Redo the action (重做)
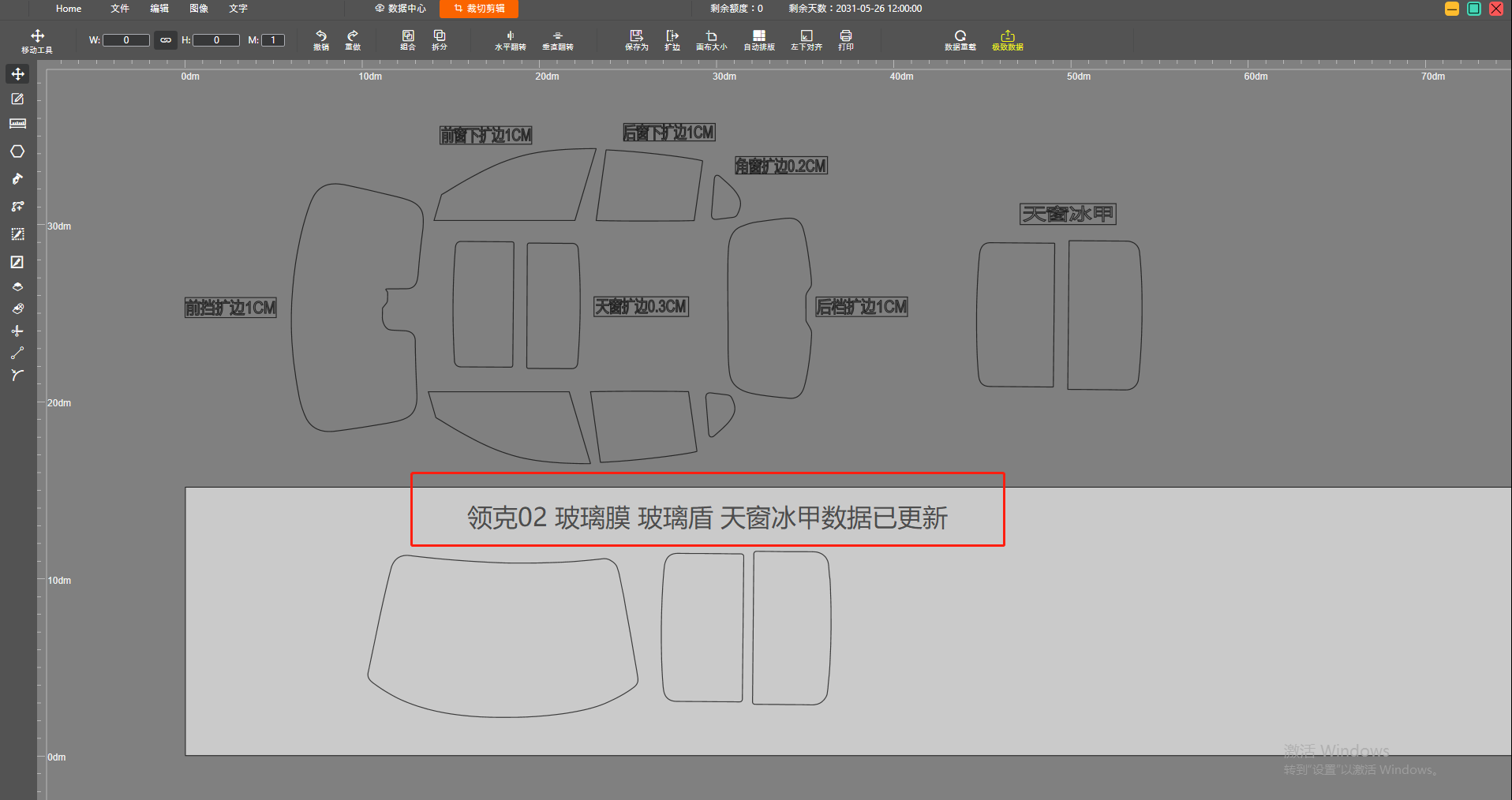Viewport: 1512px width, 800px height. (x=353, y=40)
